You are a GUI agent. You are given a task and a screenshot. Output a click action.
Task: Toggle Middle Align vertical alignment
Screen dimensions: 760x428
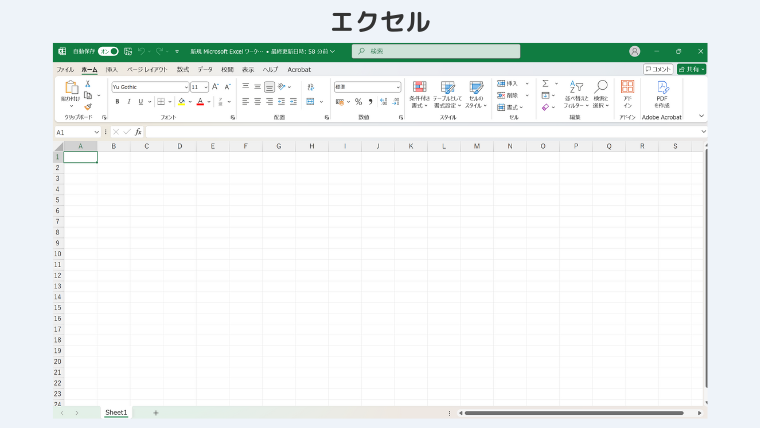[x=257, y=87]
